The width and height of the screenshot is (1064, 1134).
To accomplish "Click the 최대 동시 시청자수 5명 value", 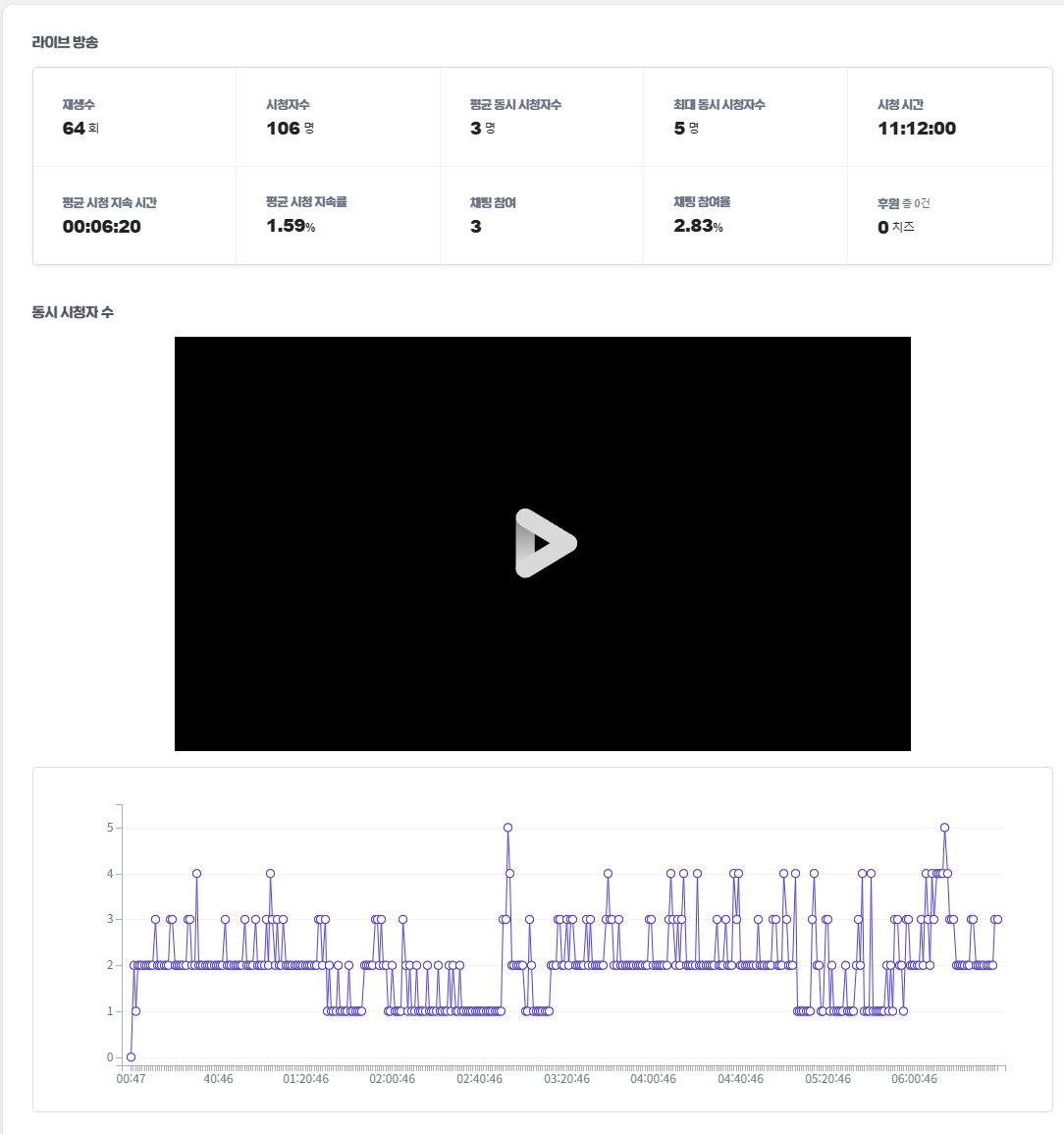I will pos(687,128).
